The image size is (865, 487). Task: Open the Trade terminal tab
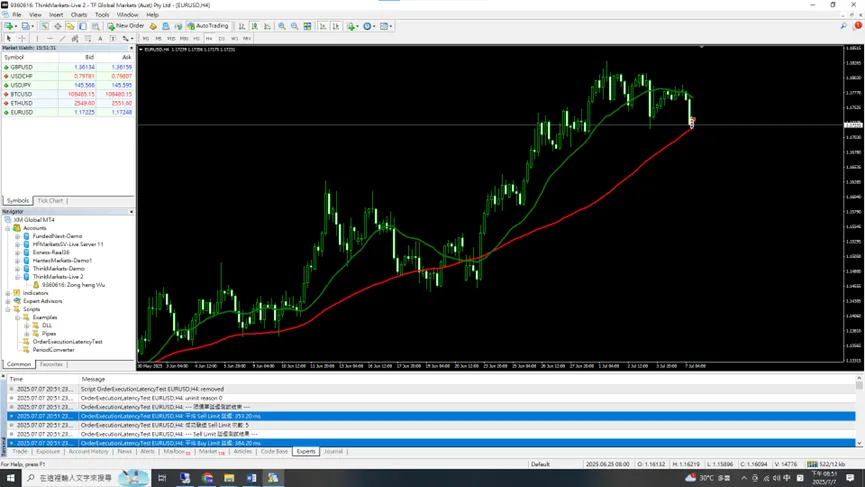tap(20, 452)
